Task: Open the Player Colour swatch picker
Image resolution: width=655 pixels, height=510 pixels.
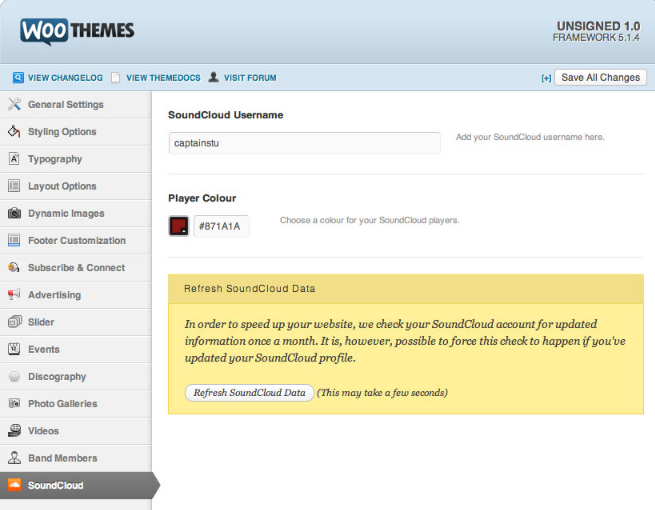Action: click(179, 226)
